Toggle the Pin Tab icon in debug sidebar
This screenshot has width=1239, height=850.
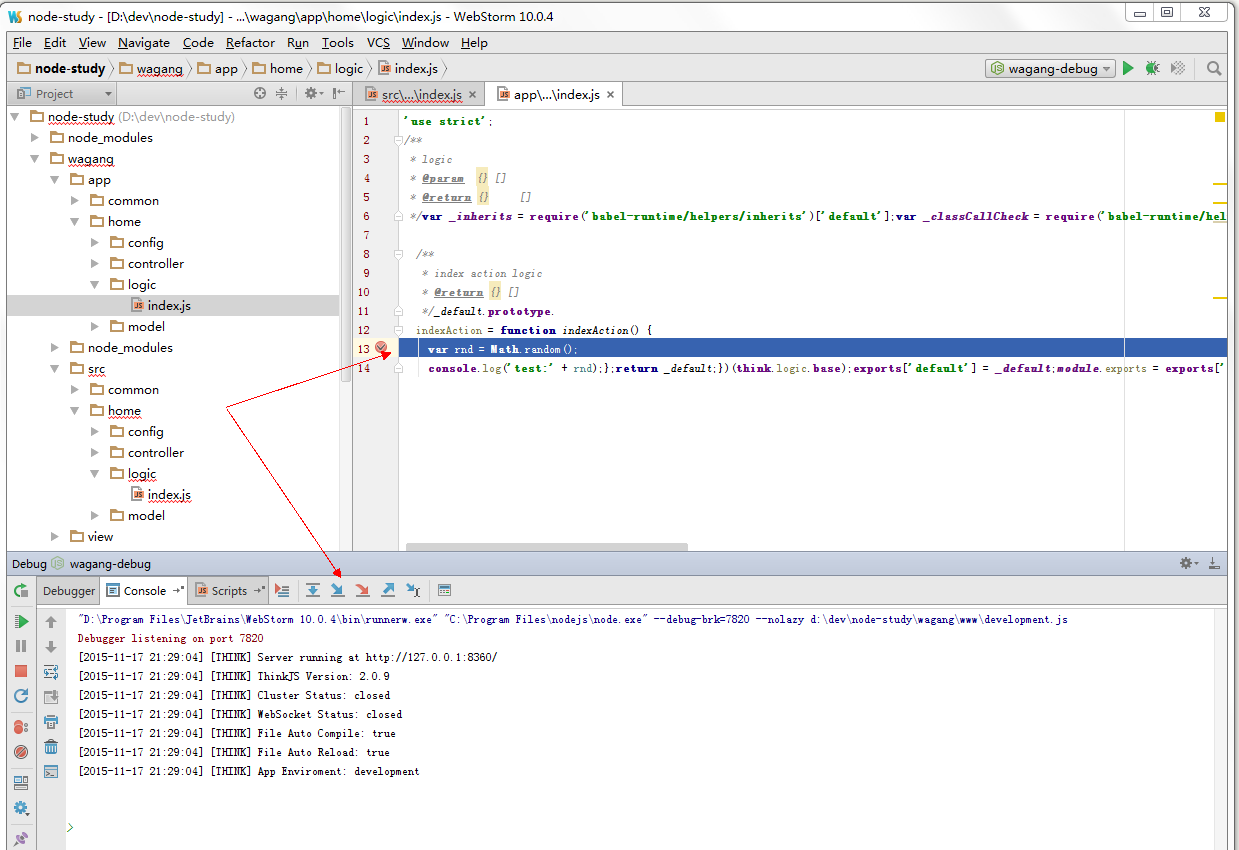click(x=21, y=838)
